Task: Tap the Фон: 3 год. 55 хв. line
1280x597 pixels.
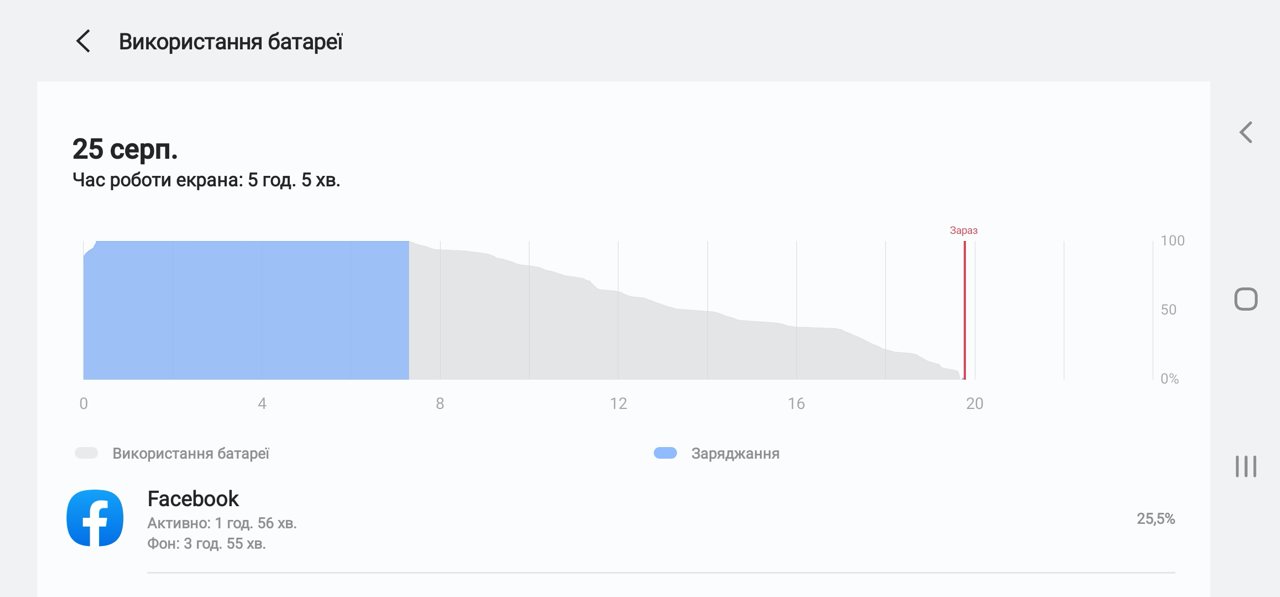Action: [206, 544]
